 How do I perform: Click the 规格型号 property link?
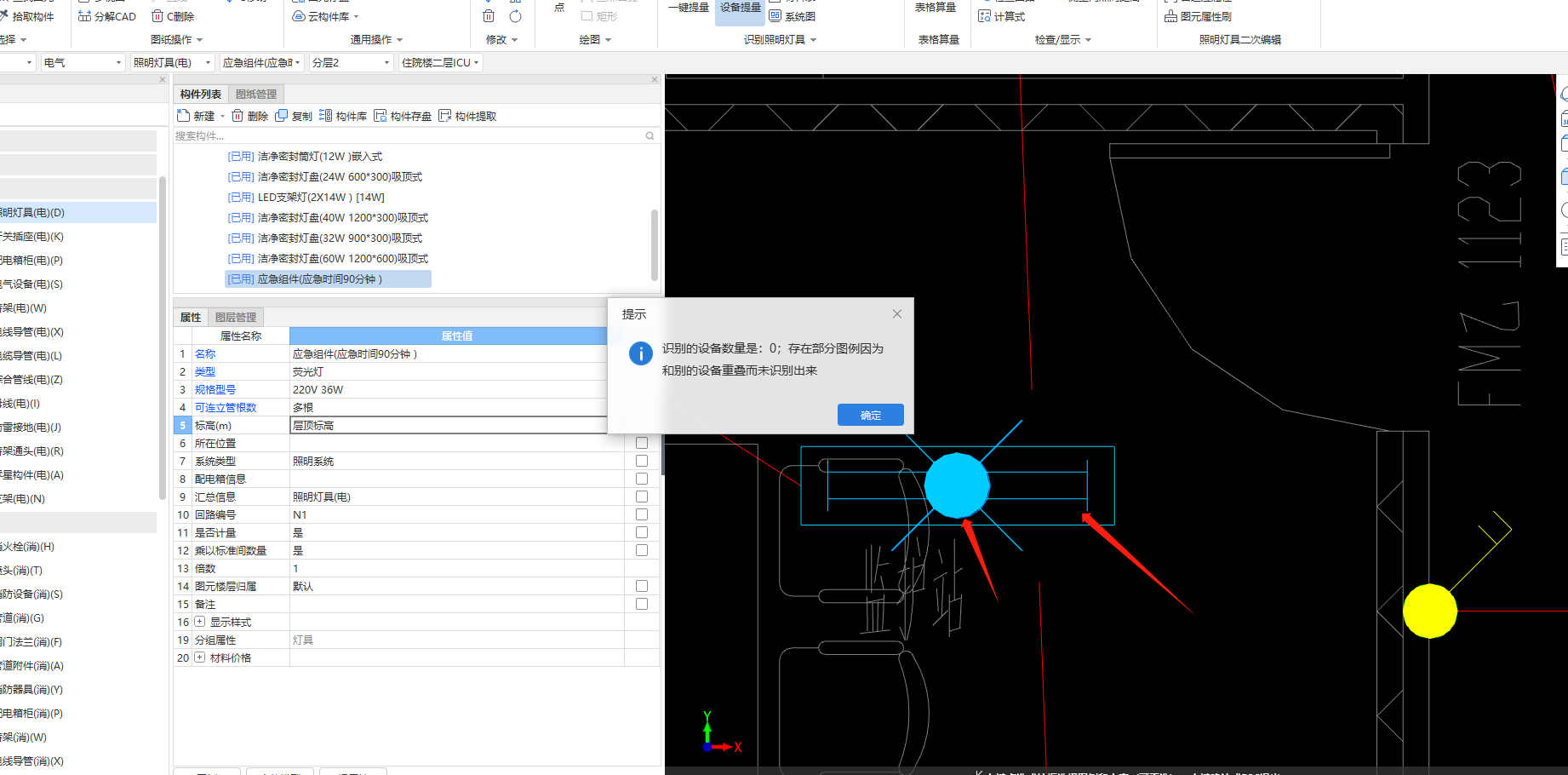[x=215, y=389]
